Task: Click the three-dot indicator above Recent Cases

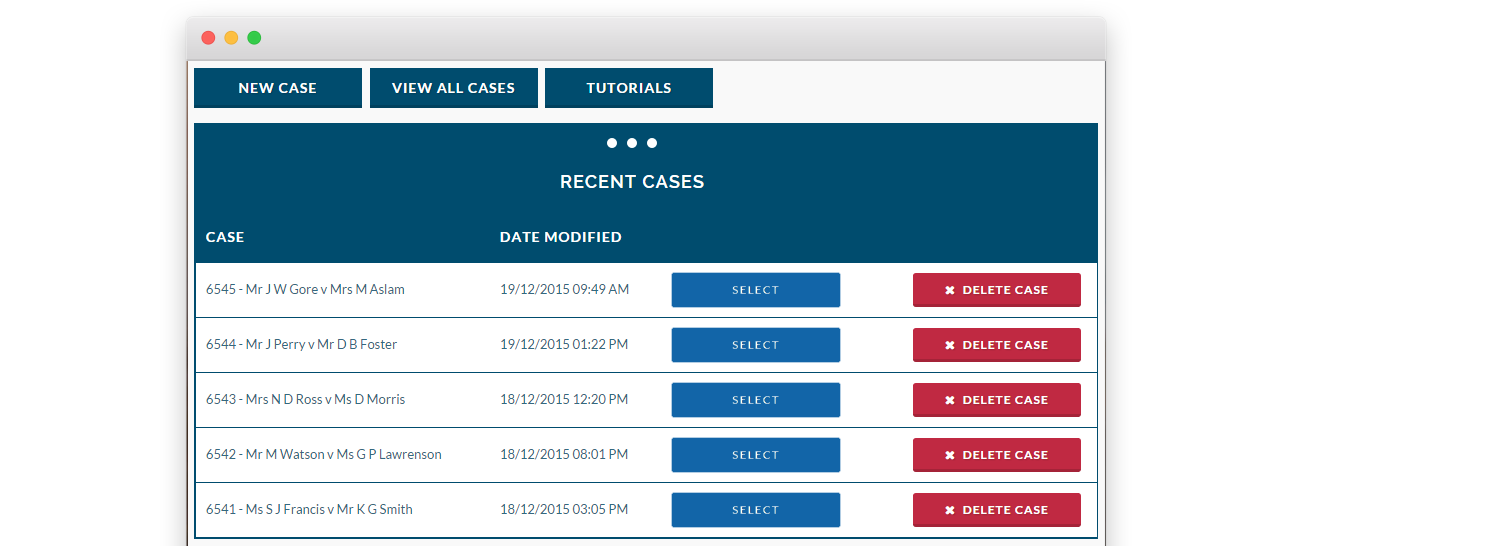Action: point(632,143)
